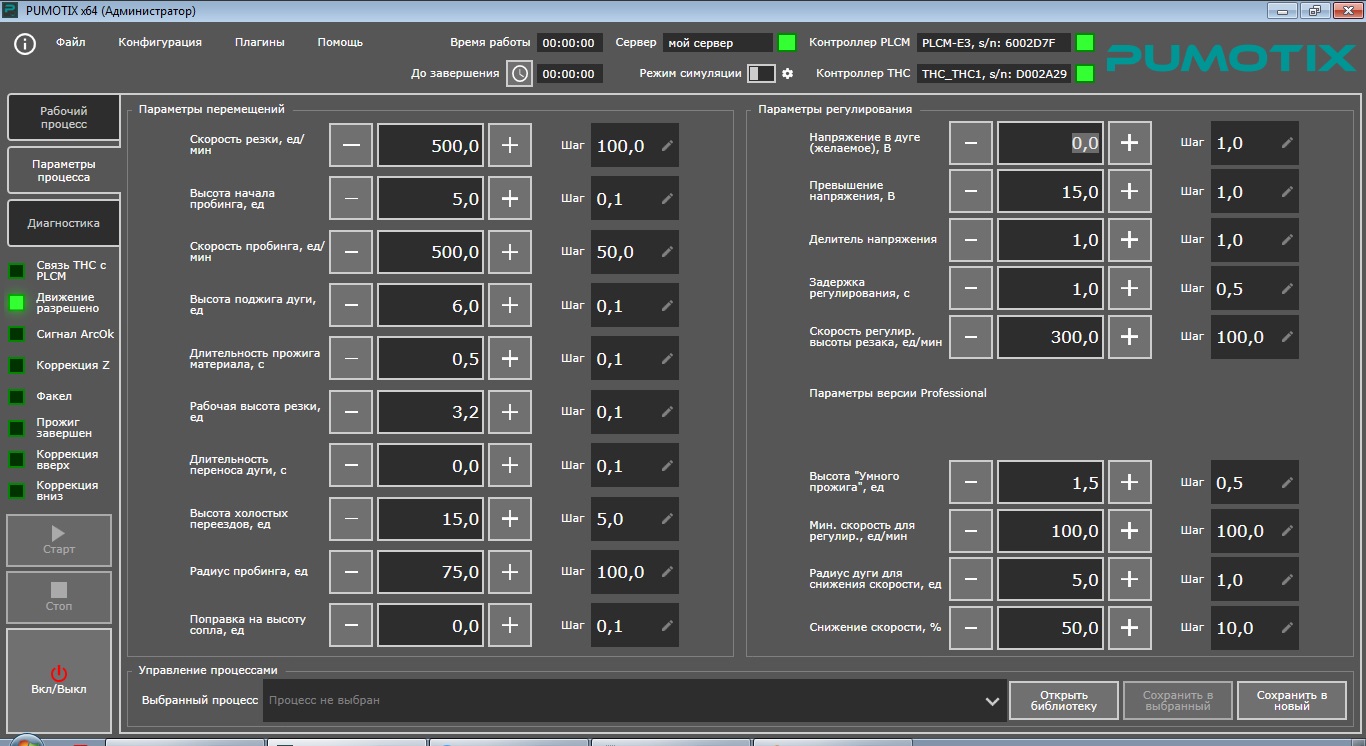Edit step pencil for Снижение скорости
This screenshot has height=746, width=1366.
[1287, 628]
